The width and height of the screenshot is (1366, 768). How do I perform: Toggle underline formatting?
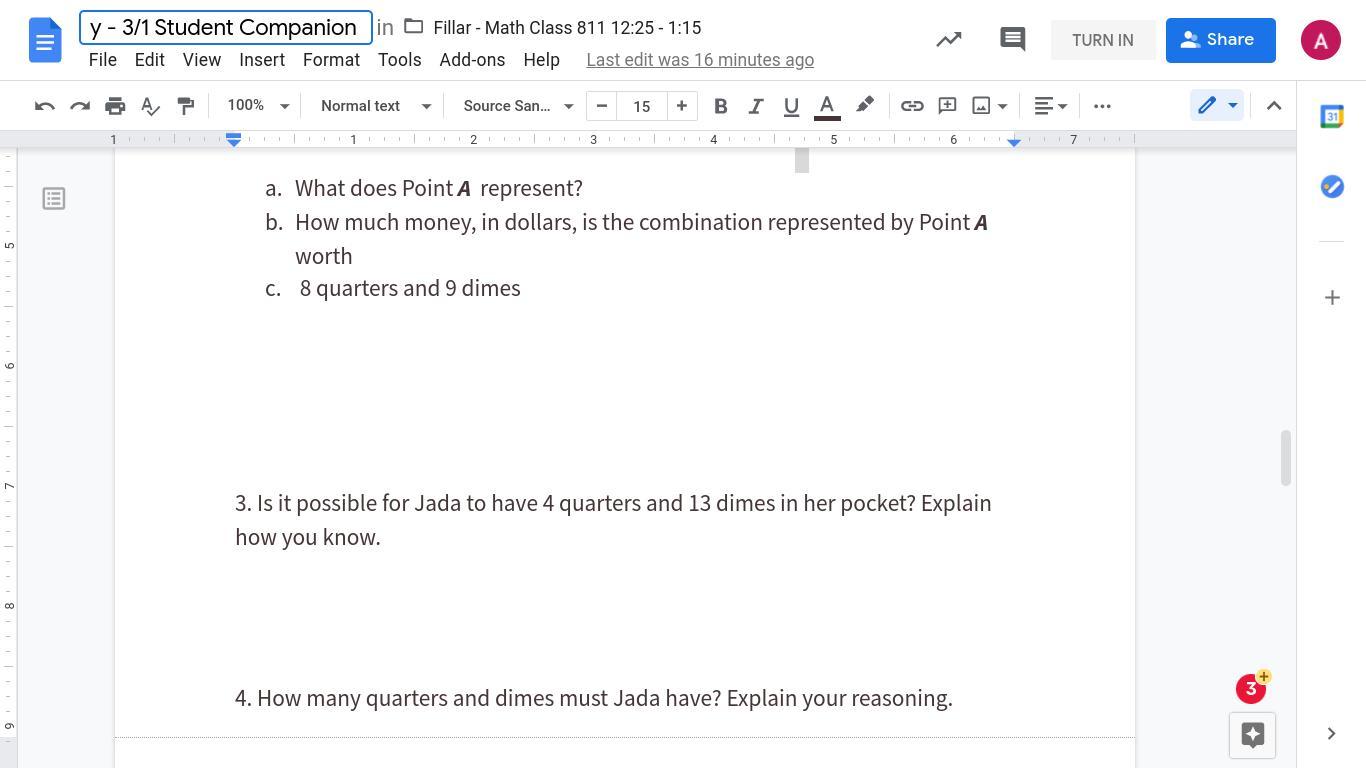click(x=791, y=106)
